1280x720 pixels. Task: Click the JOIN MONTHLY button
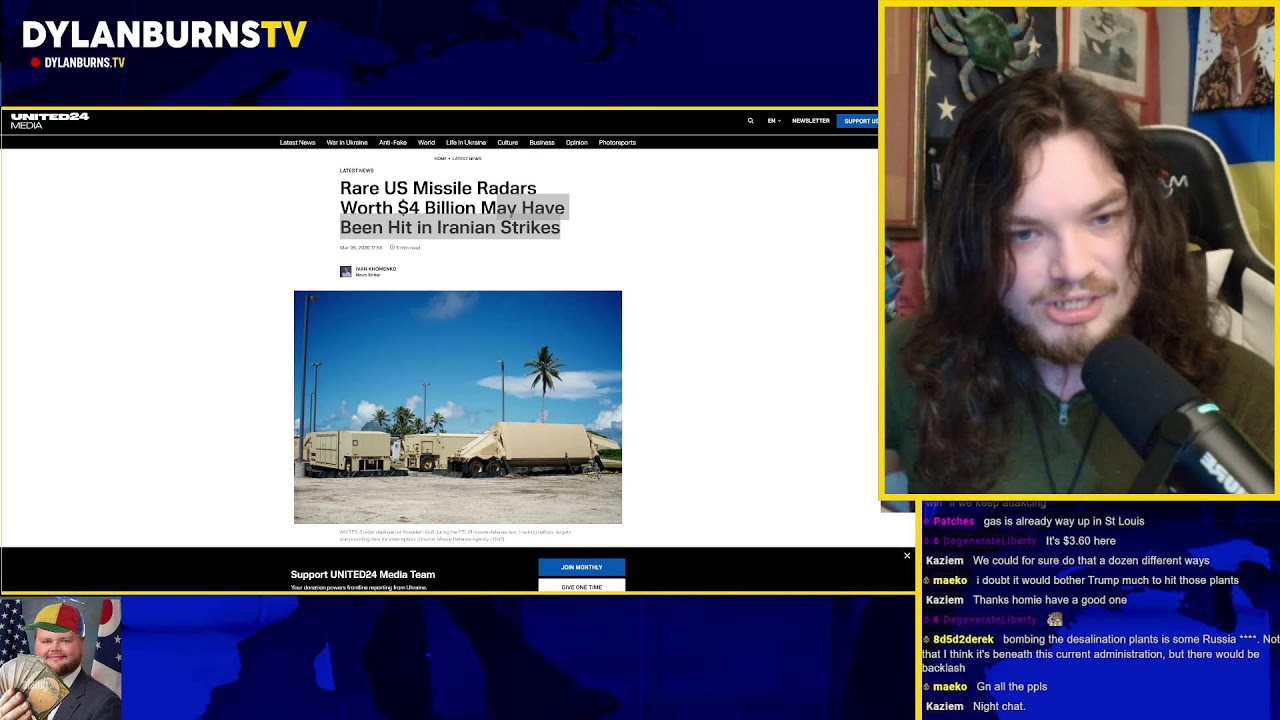point(581,567)
